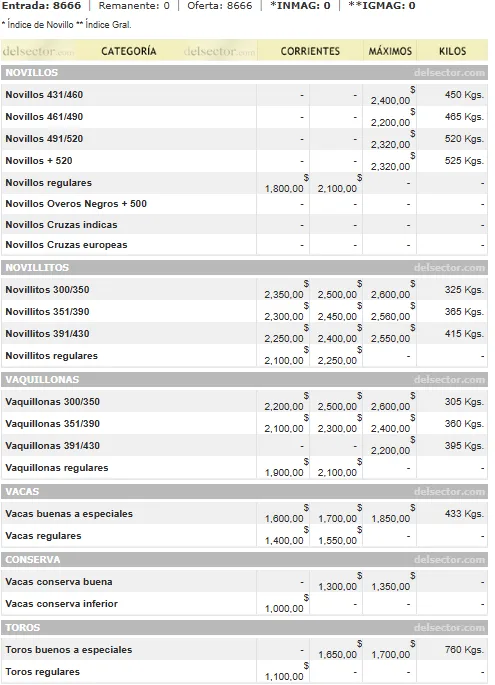This screenshot has height=685, width=495.
Task: Click the Novillitos 351/390 row label
Action: point(47,311)
